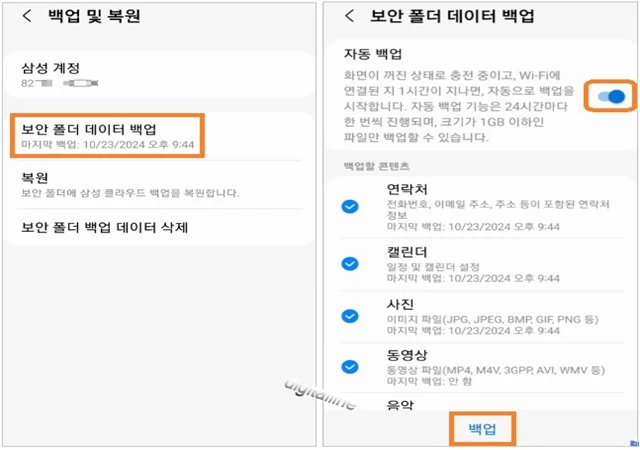Tap 동영상 파일(MP4, M4V, 3GPP, AVI, WMV 등) description

click(496, 370)
